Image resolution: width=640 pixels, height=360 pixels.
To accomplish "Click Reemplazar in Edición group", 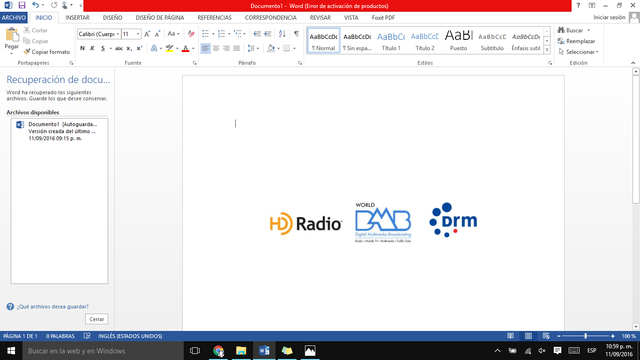I will click(577, 41).
